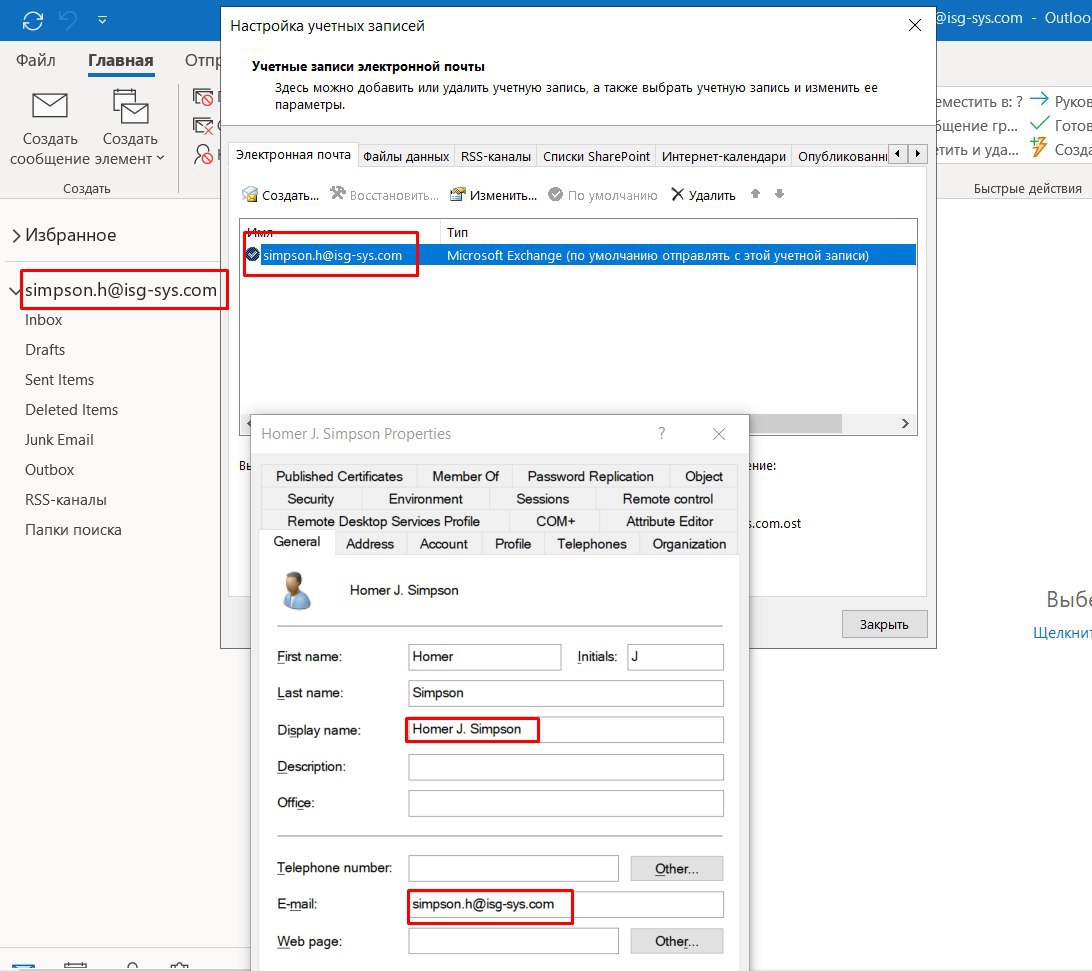Click the First name input field
Screen dimensions: 1092x971
[x=485, y=657]
